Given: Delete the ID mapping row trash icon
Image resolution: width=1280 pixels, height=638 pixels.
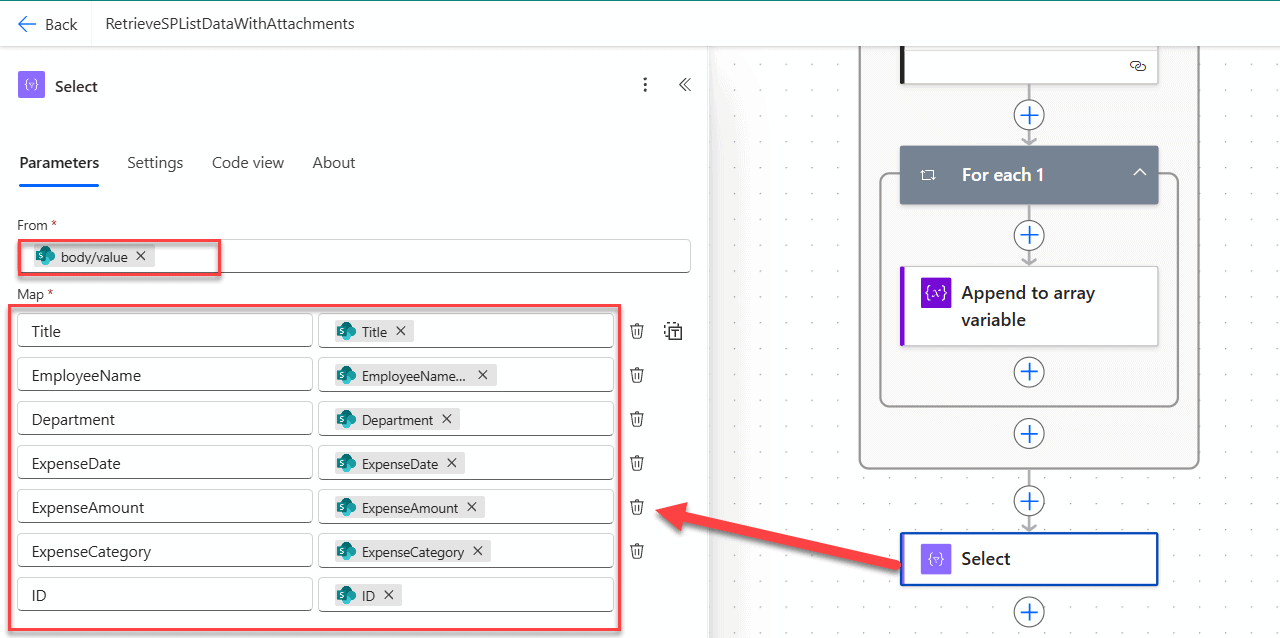Looking at the screenshot, I should tap(636, 594).
